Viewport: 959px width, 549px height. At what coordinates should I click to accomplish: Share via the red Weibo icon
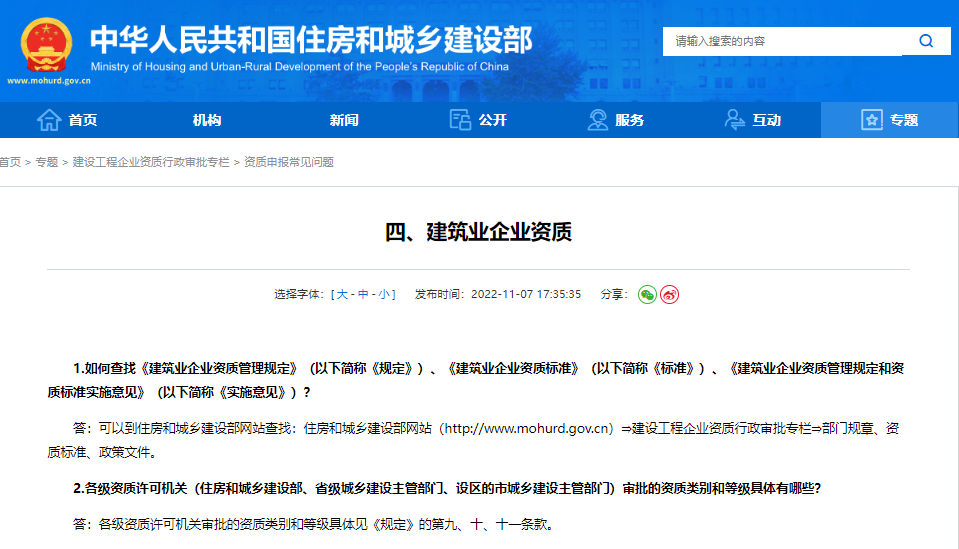[669, 295]
